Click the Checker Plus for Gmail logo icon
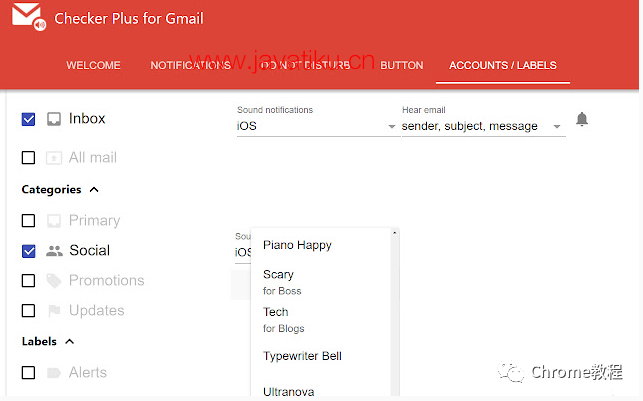 [28, 17]
